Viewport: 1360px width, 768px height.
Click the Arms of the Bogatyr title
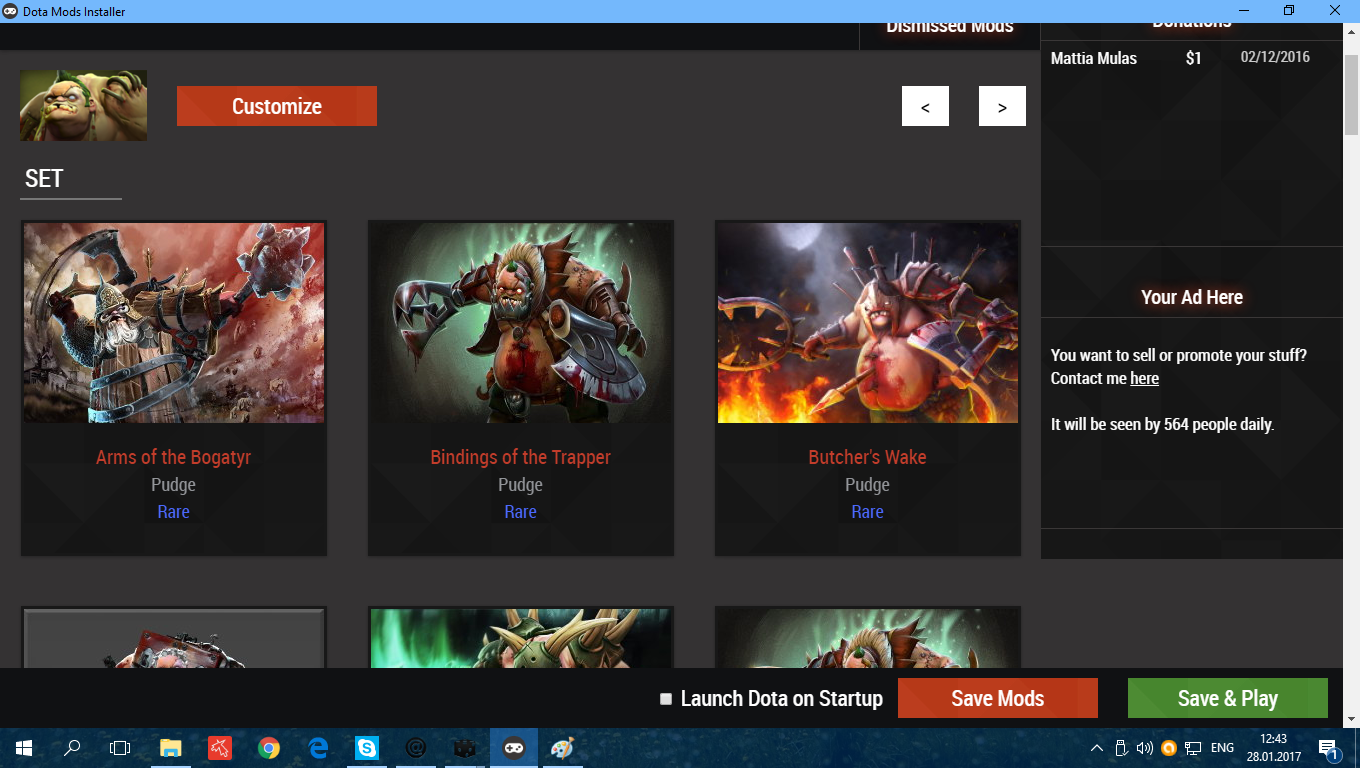pyautogui.click(x=174, y=457)
